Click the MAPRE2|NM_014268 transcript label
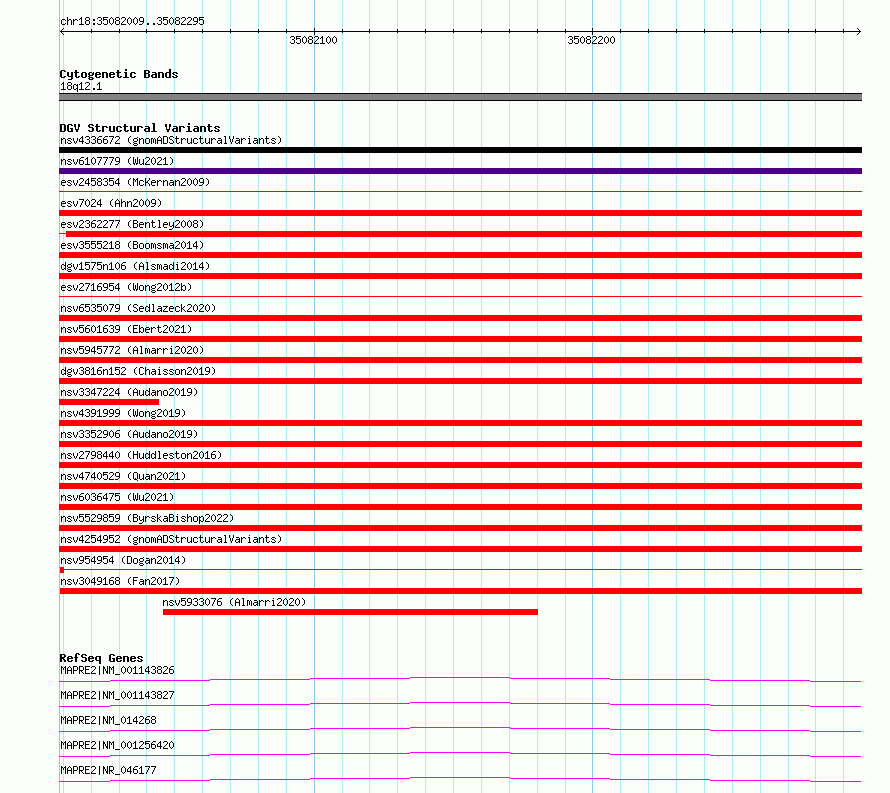This screenshot has height=793, width=890. (108, 720)
